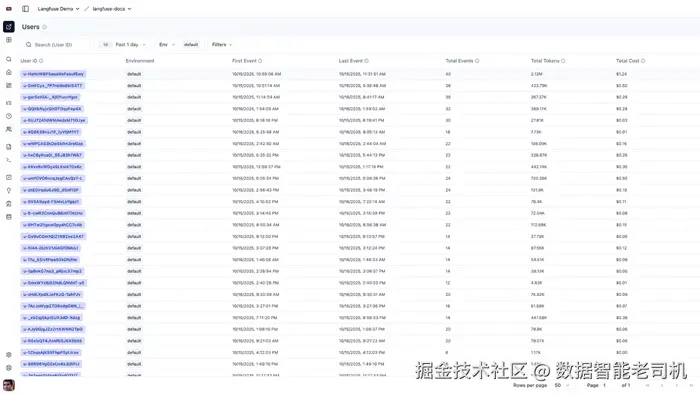Viewport: 700px width, 394px height.
Task: Open the user ID link in the 447.68K tokens row
Action: 52,318
